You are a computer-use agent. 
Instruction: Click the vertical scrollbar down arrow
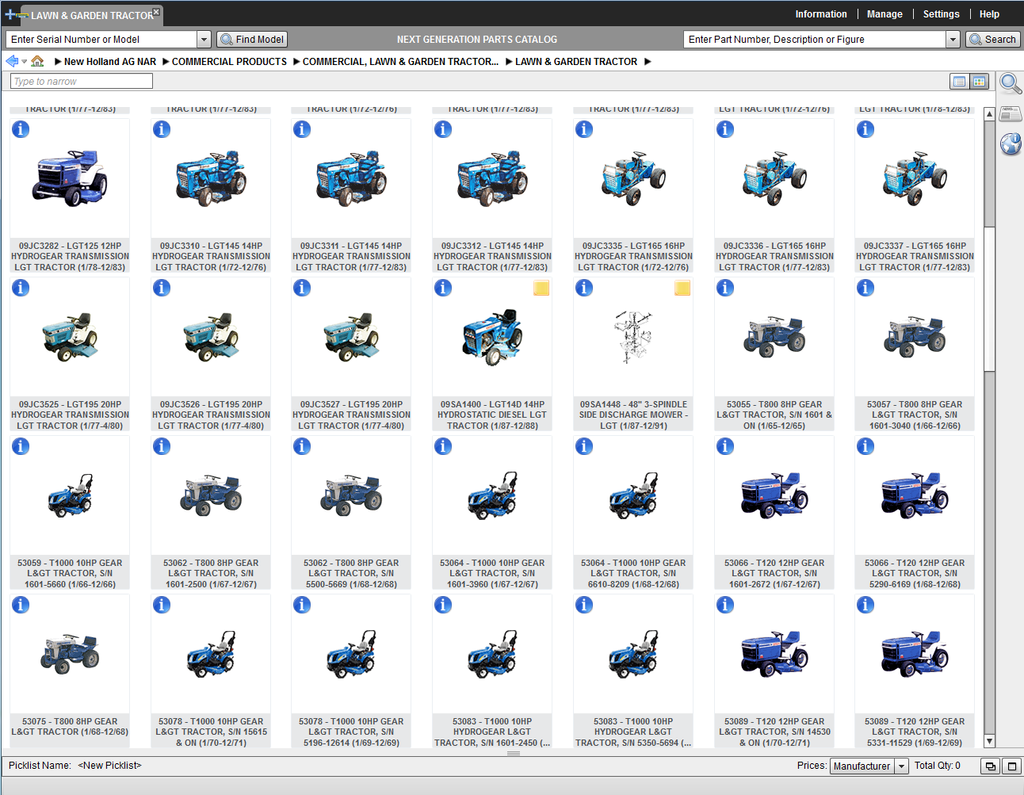pyautogui.click(x=989, y=741)
